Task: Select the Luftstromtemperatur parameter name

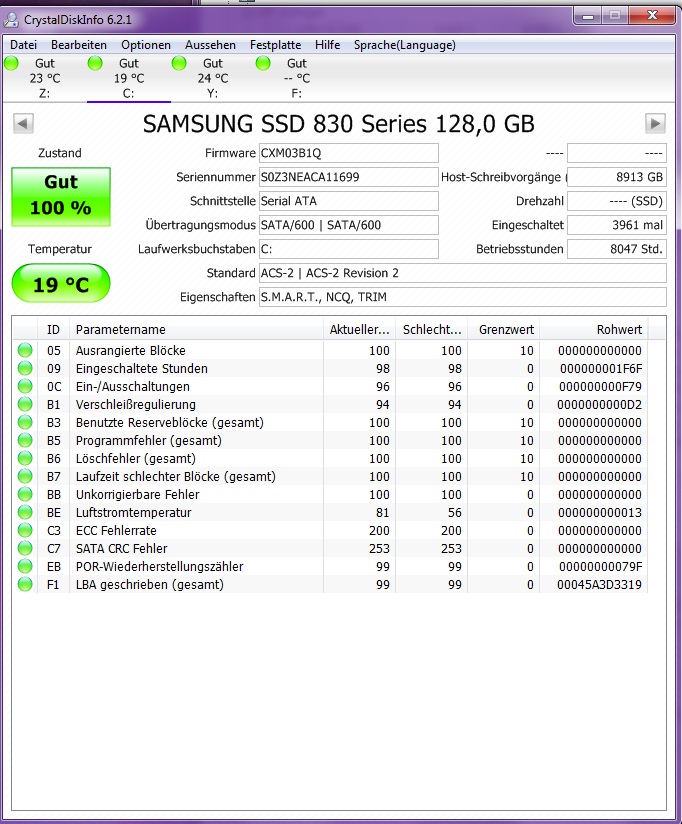Action: pos(133,512)
